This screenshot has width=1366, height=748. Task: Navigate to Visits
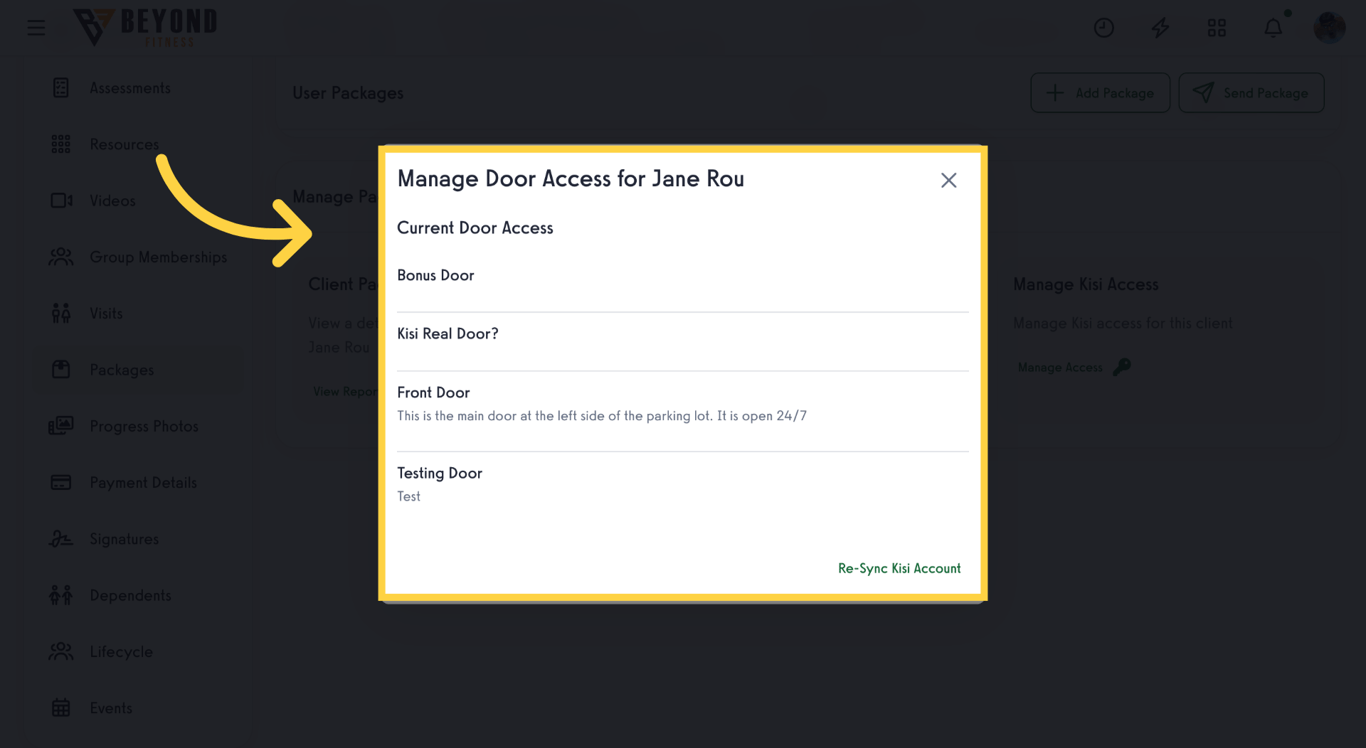pyautogui.click(x=106, y=313)
